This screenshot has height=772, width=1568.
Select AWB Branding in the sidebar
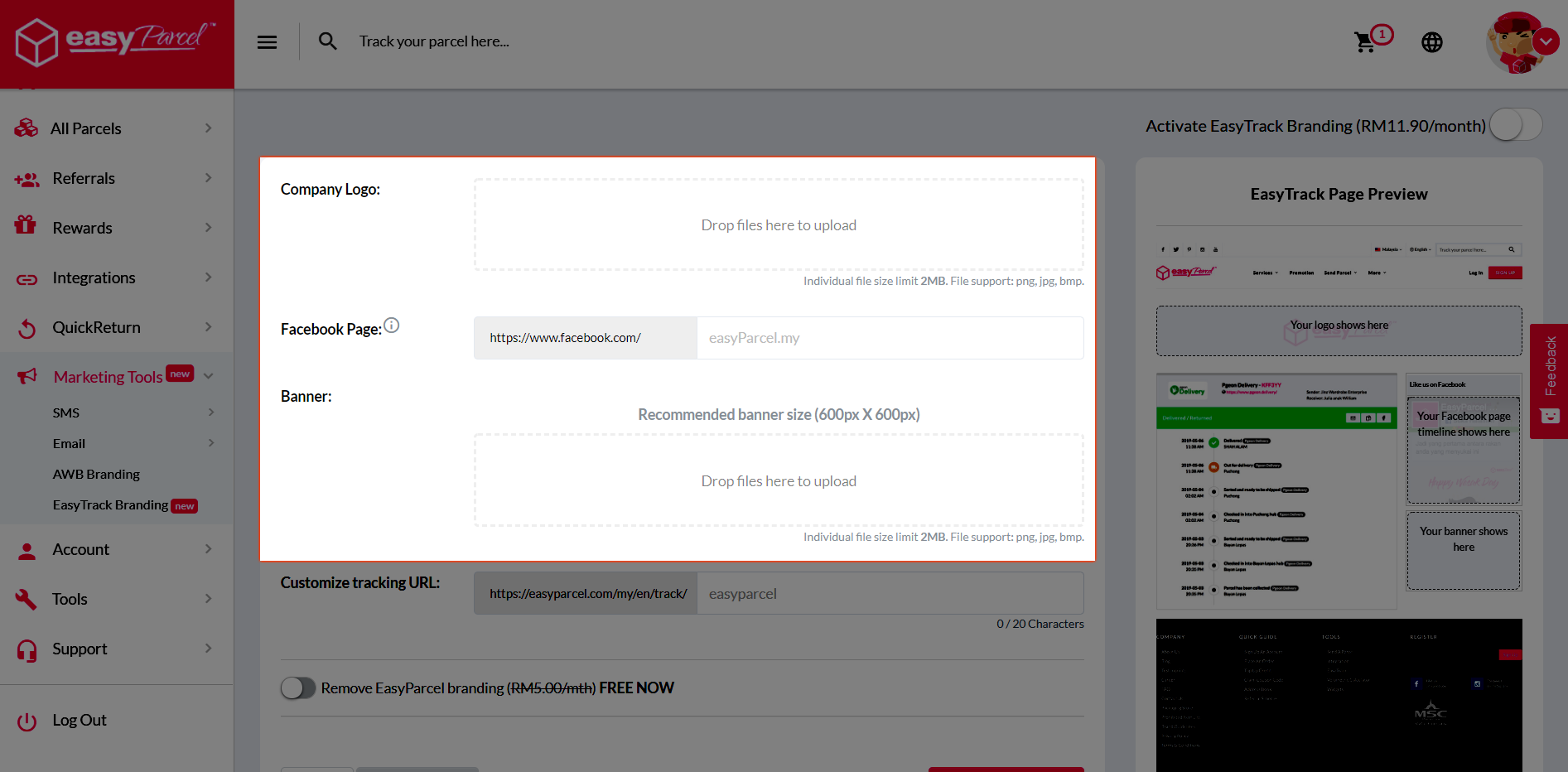pyautogui.click(x=96, y=474)
